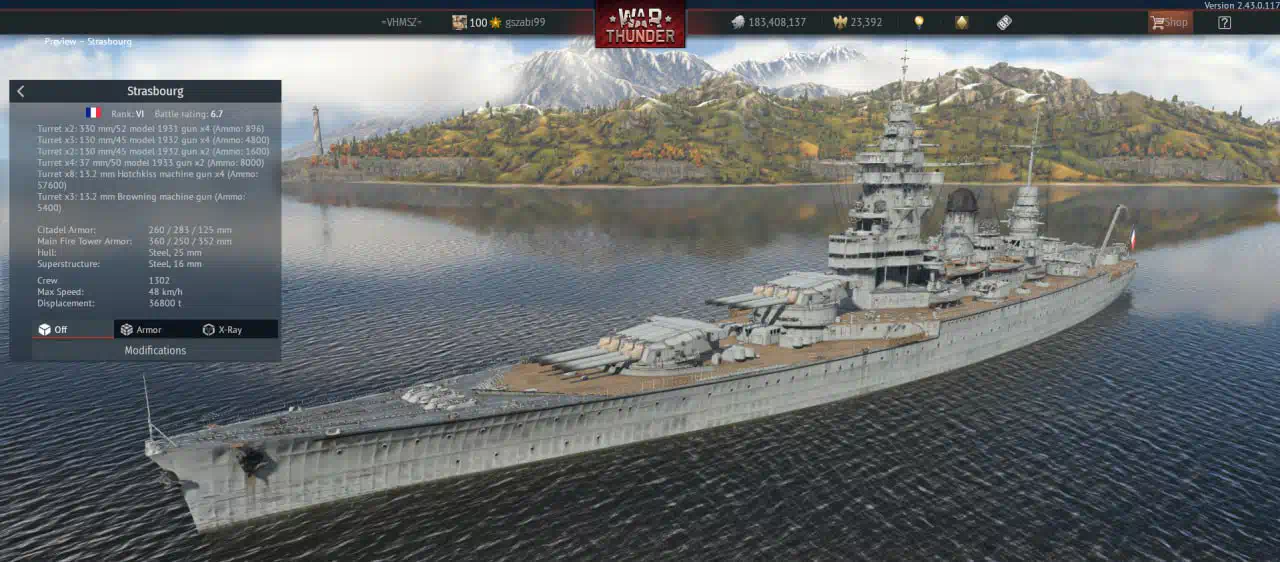Open the help question mark icon
The width and height of the screenshot is (1280, 562).
[x=1224, y=22]
